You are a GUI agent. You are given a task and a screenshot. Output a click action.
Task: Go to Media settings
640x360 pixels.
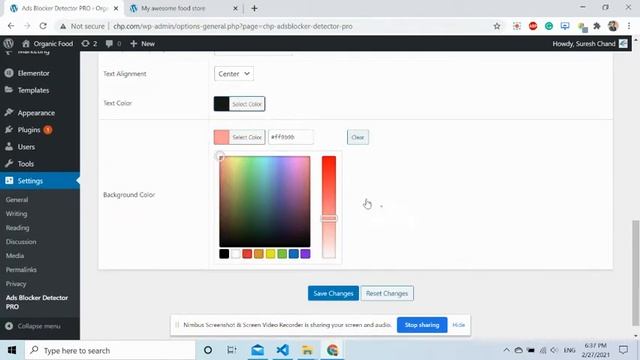(15, 256)
